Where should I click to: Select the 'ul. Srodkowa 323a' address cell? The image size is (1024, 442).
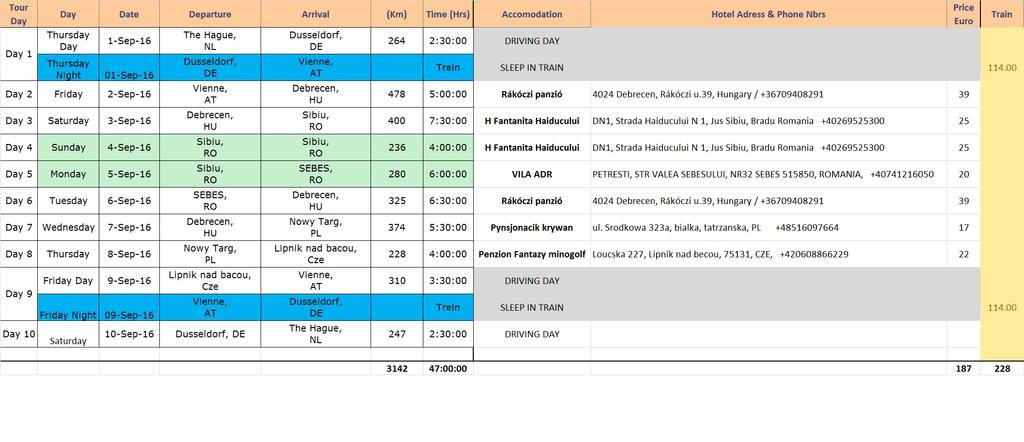tap(769, 227)
